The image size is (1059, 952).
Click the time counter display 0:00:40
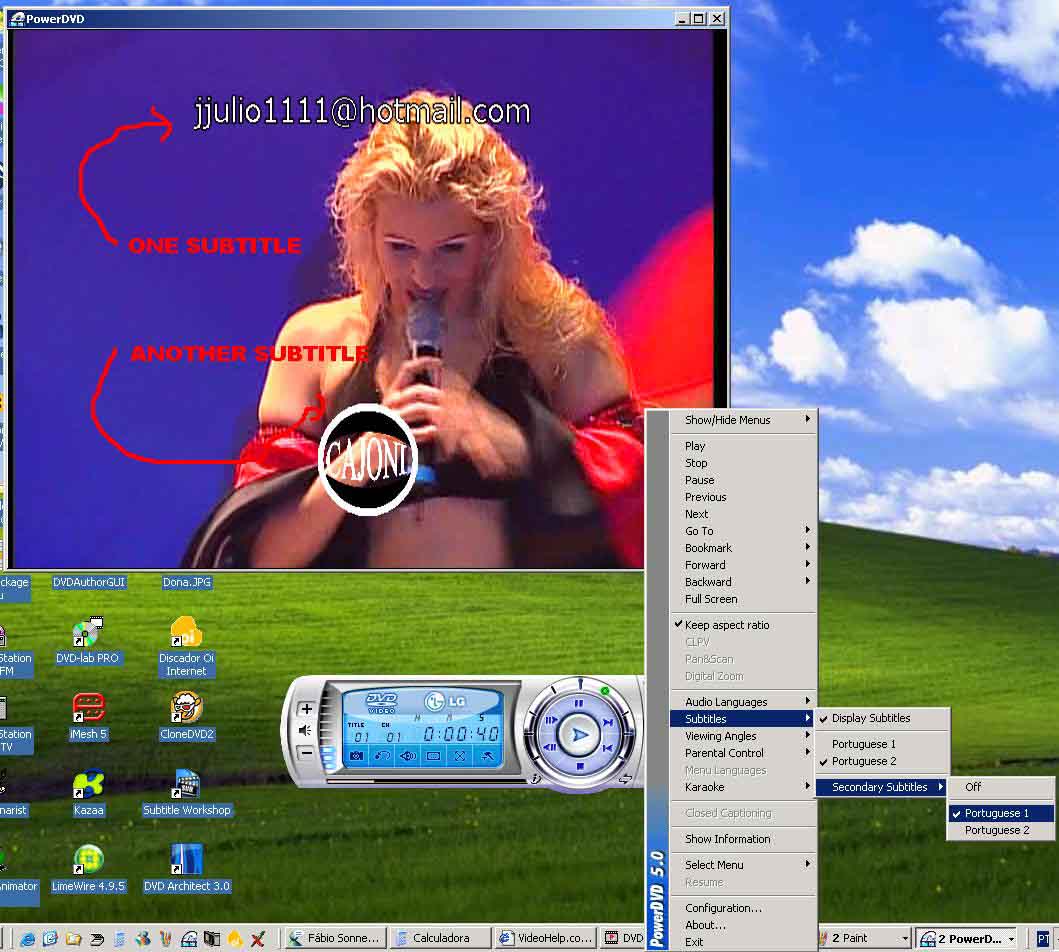pyautogui.click(x=461, y=734)
